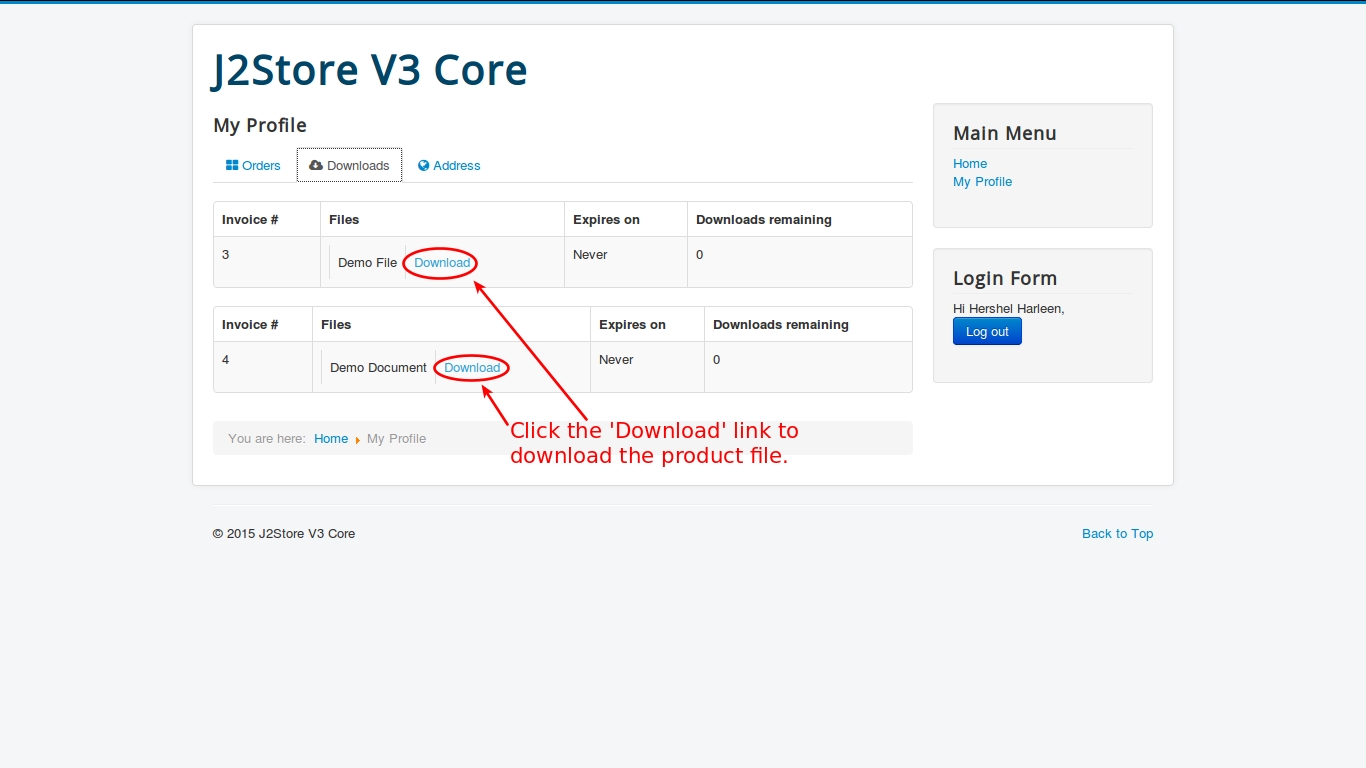Open the Address tab
Viewport: 1366px width, 768px height.
coord(449,165)
